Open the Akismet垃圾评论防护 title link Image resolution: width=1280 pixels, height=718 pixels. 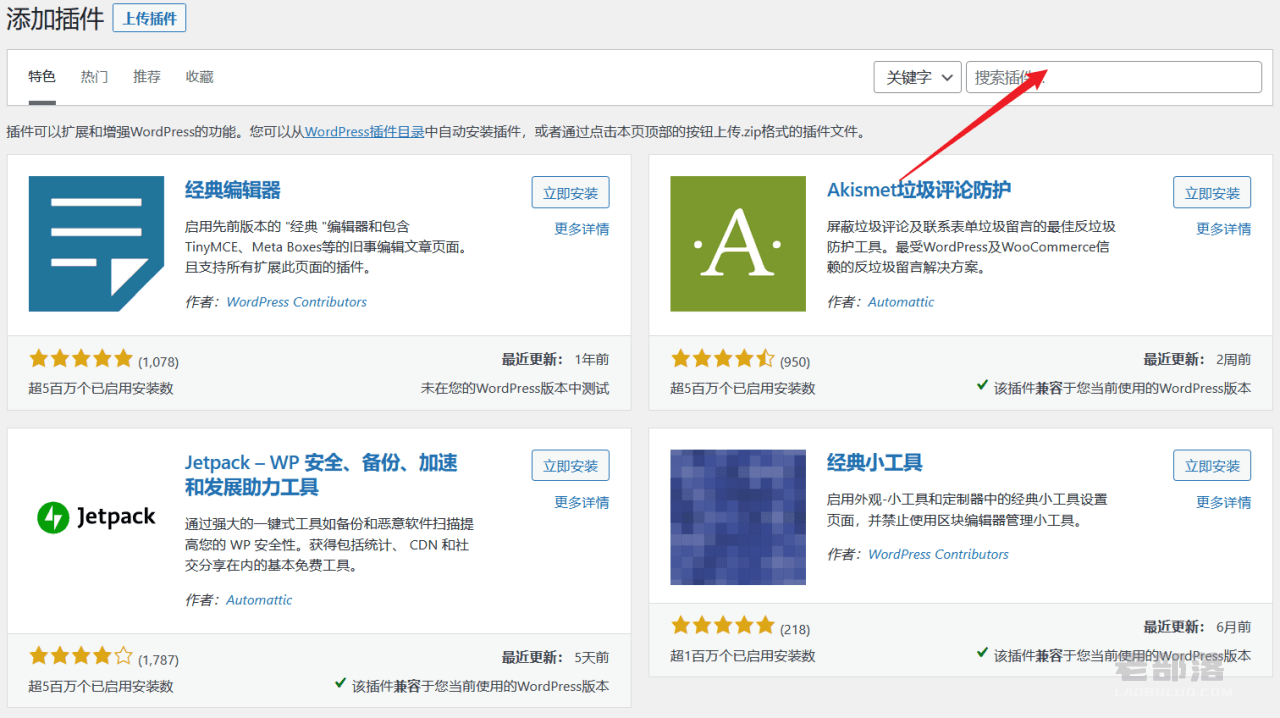tap(919, 190)
